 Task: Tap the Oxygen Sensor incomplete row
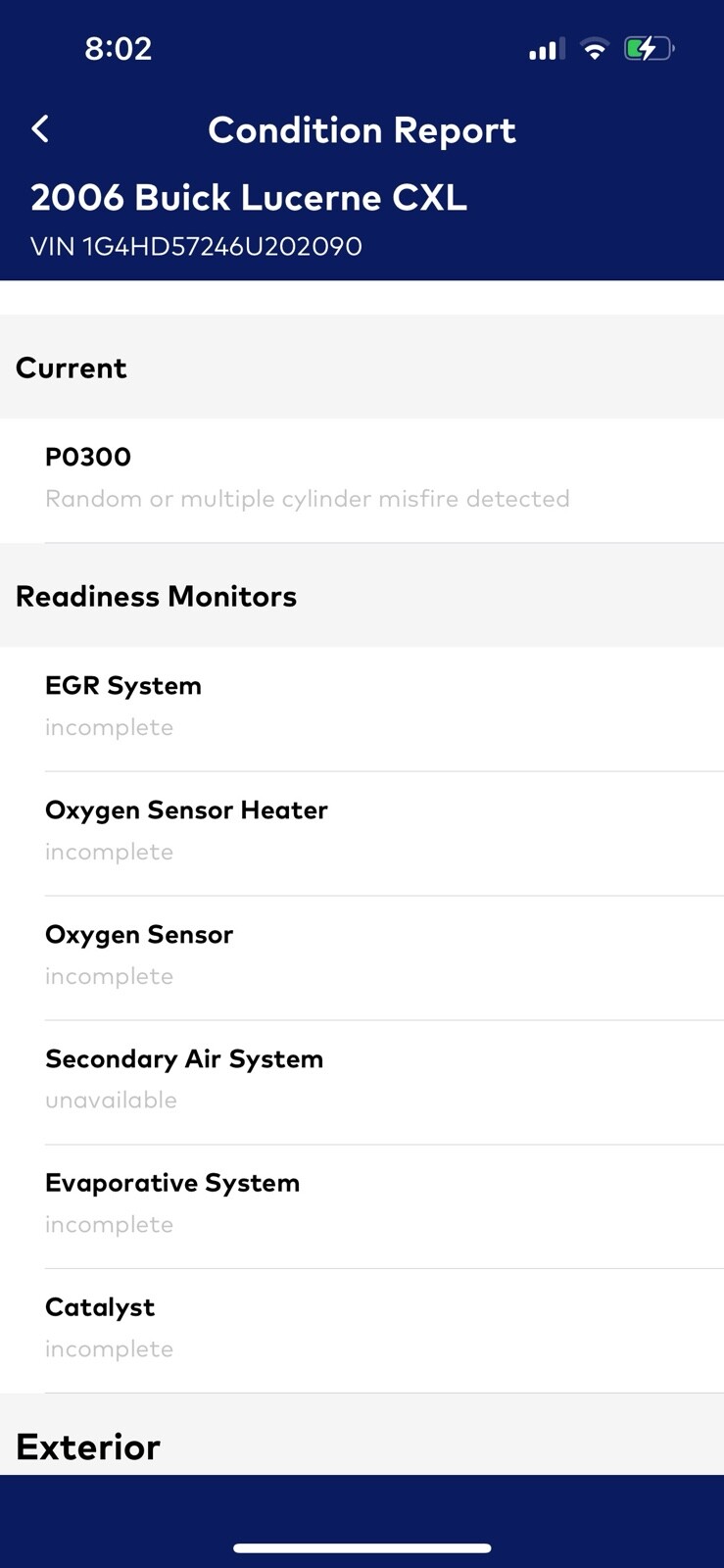pos(362,955)
